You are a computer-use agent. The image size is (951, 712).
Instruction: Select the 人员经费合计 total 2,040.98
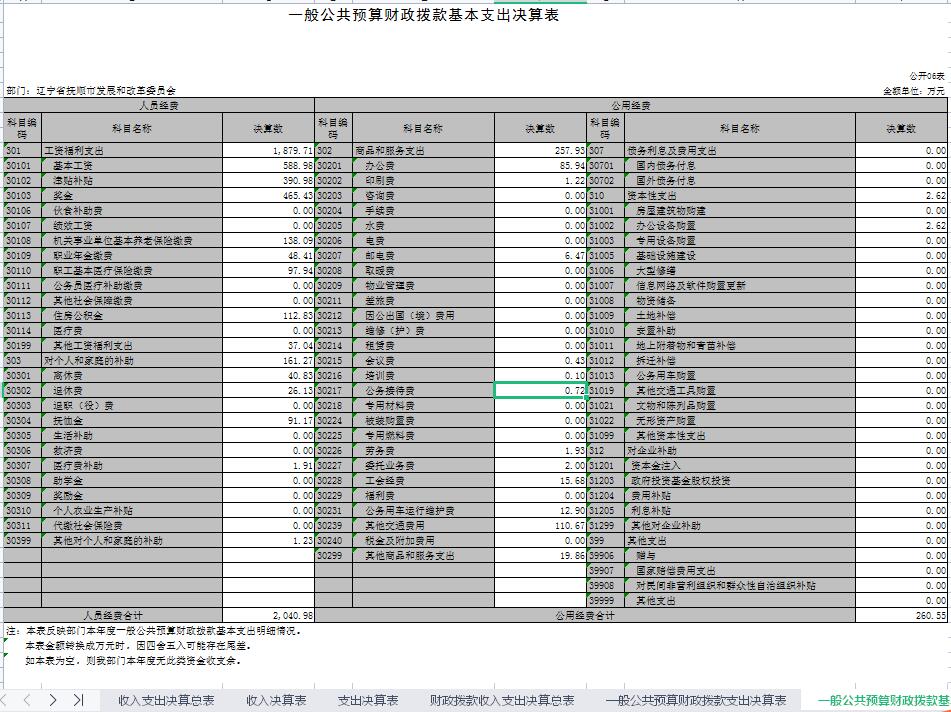tap(268, 616)
